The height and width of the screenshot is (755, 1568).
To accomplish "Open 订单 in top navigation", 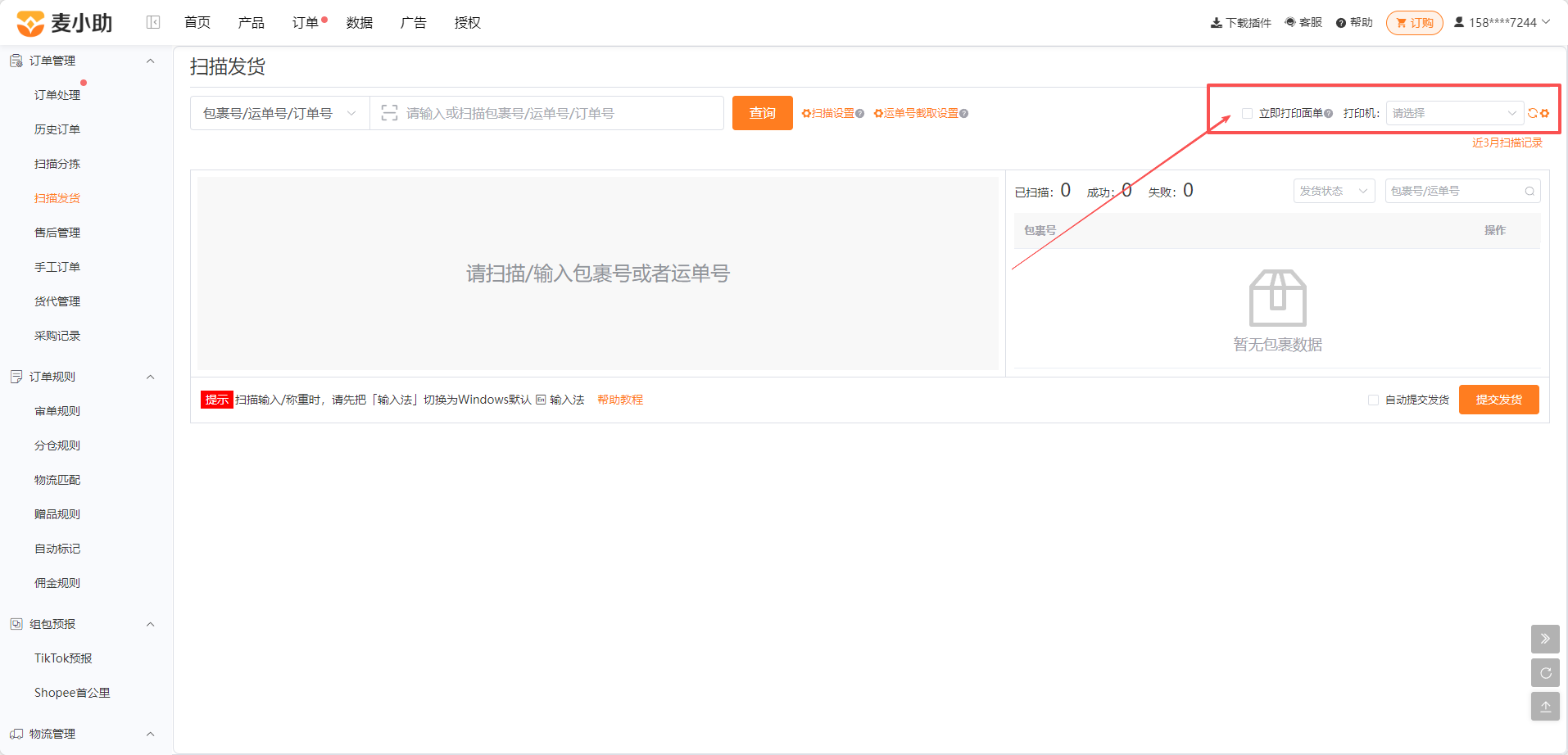I will (x=306, y=22).
